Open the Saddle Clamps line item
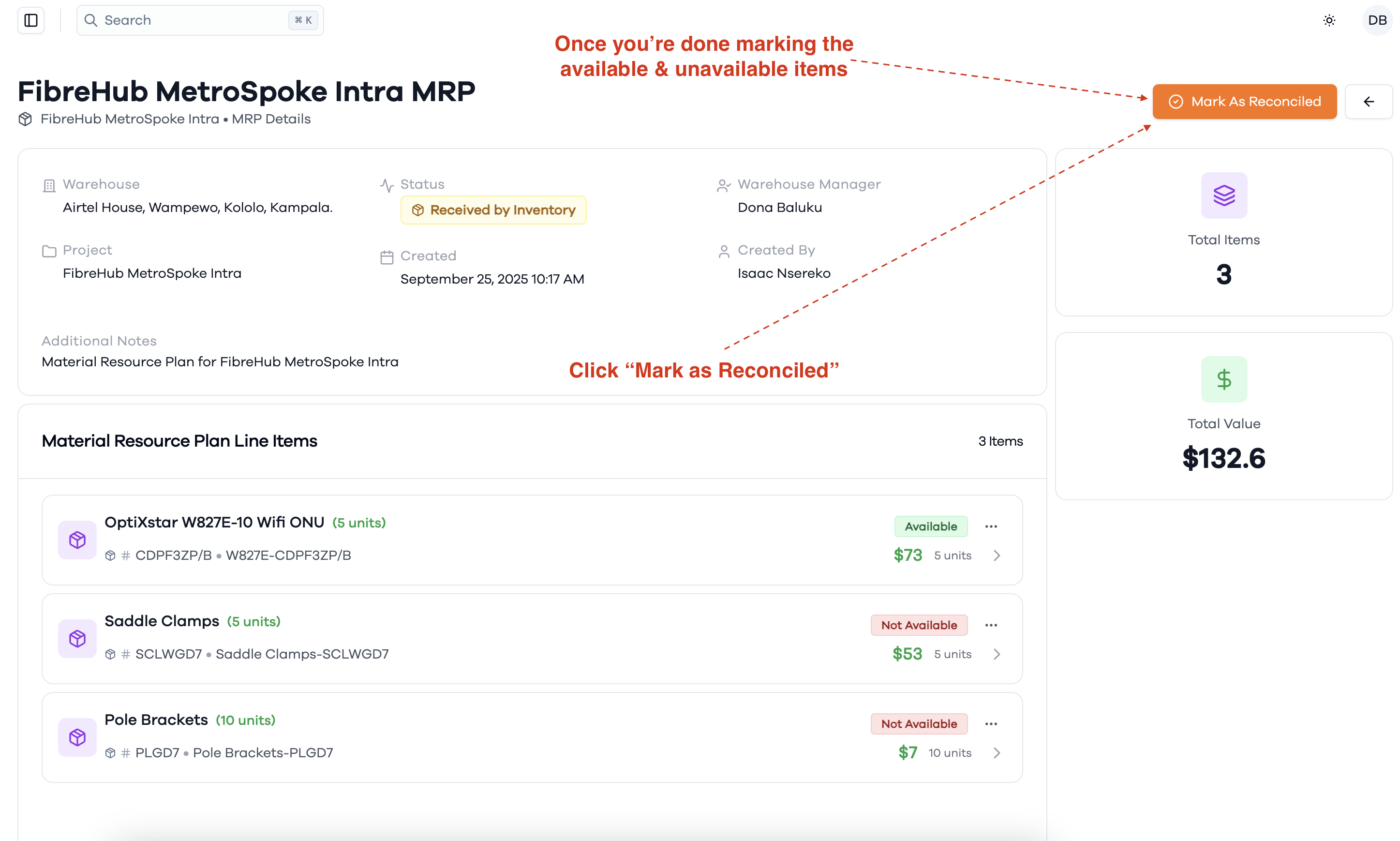 tap(532, 639)
